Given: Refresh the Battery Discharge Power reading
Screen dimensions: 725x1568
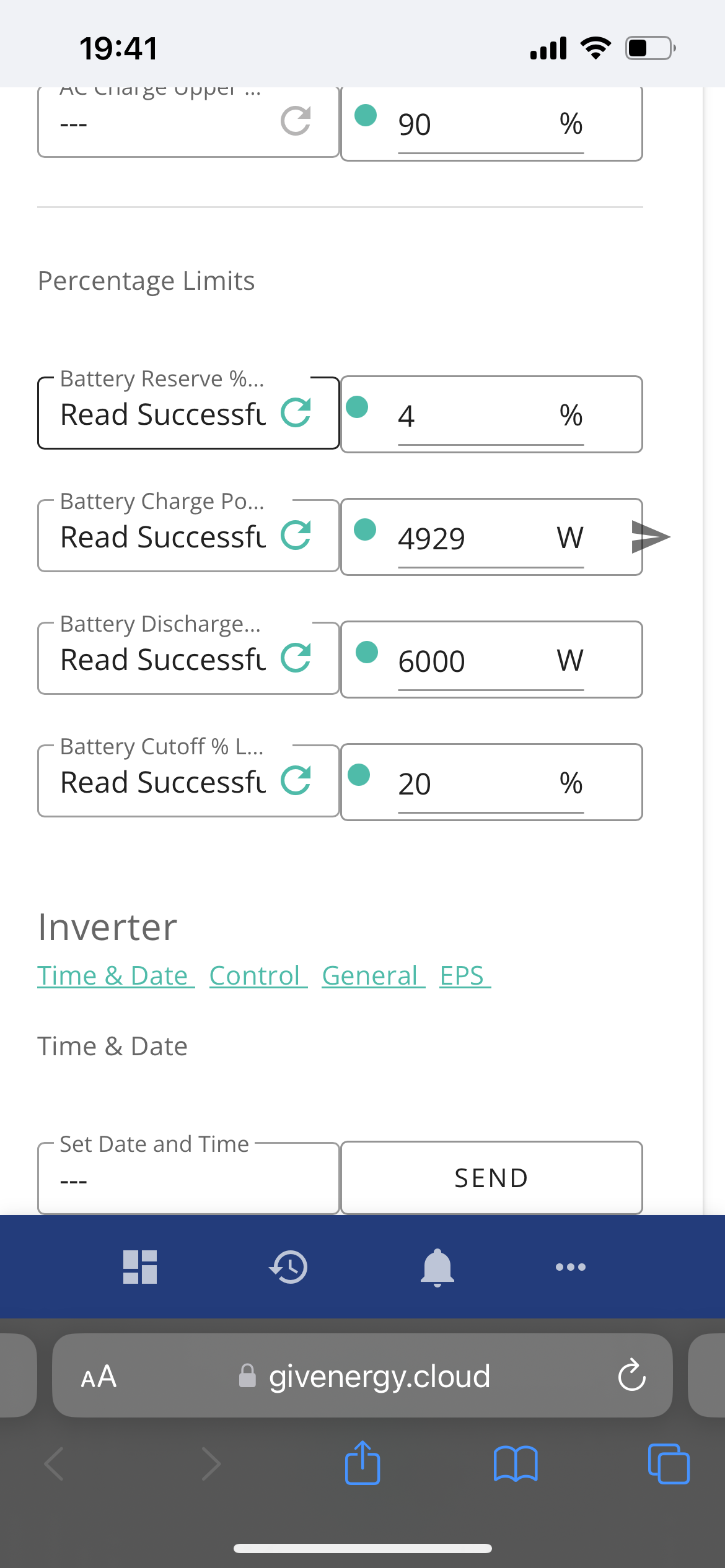Looking at the screenshot, I should 296,658.
